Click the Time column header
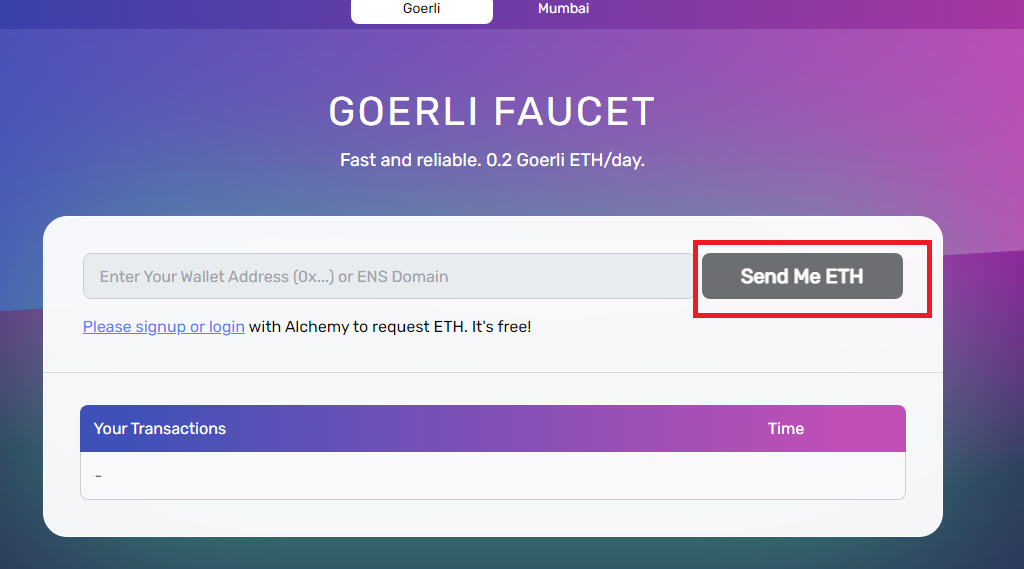Screen dimensions: 1024x569 click(x=786, y=429)
